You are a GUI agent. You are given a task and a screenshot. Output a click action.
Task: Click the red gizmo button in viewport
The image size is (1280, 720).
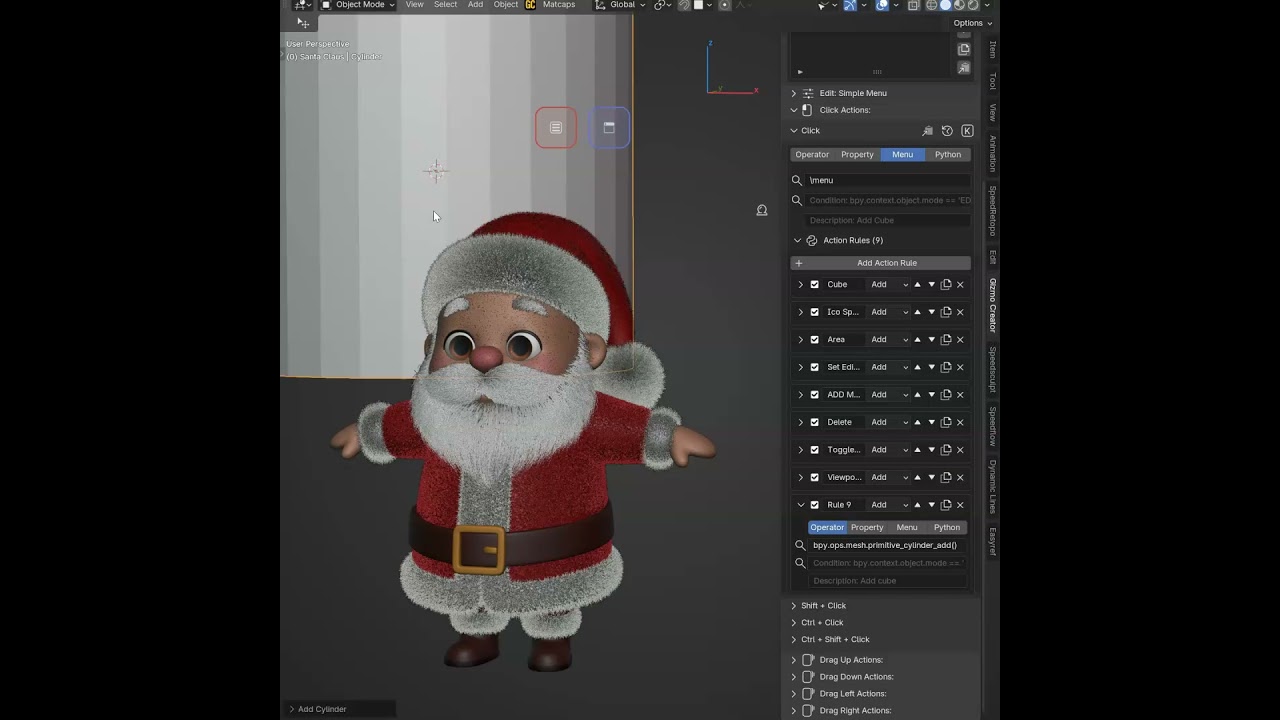click(x=556, y=128)
